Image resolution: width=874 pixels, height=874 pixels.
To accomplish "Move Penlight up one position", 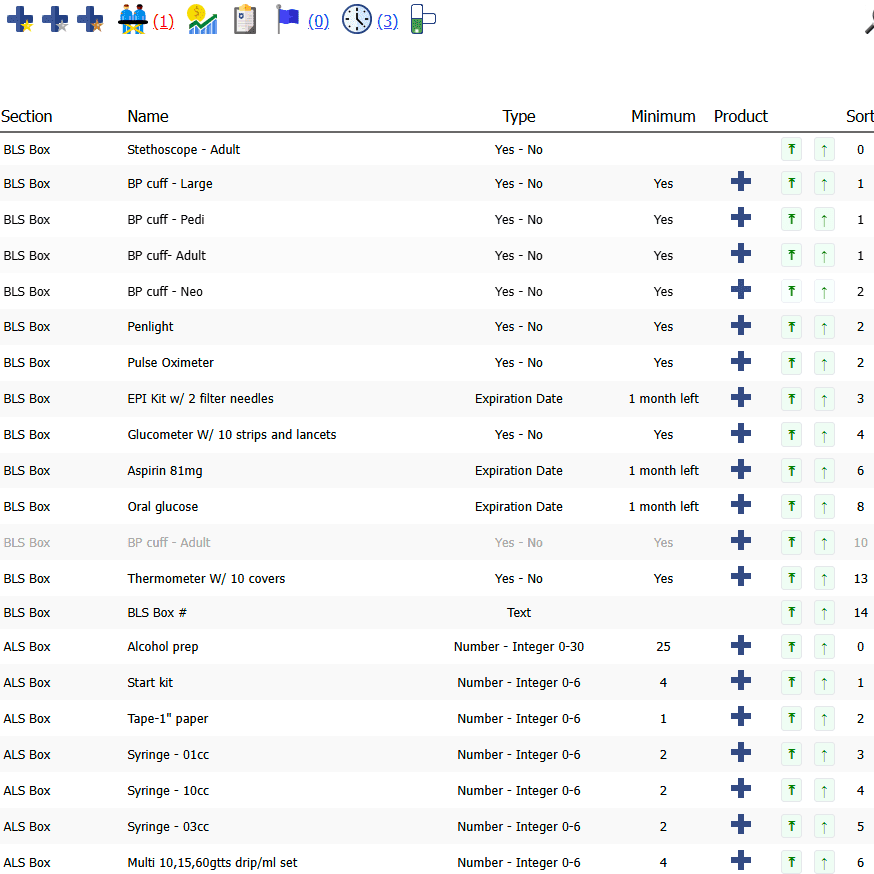I will (824, 327).
